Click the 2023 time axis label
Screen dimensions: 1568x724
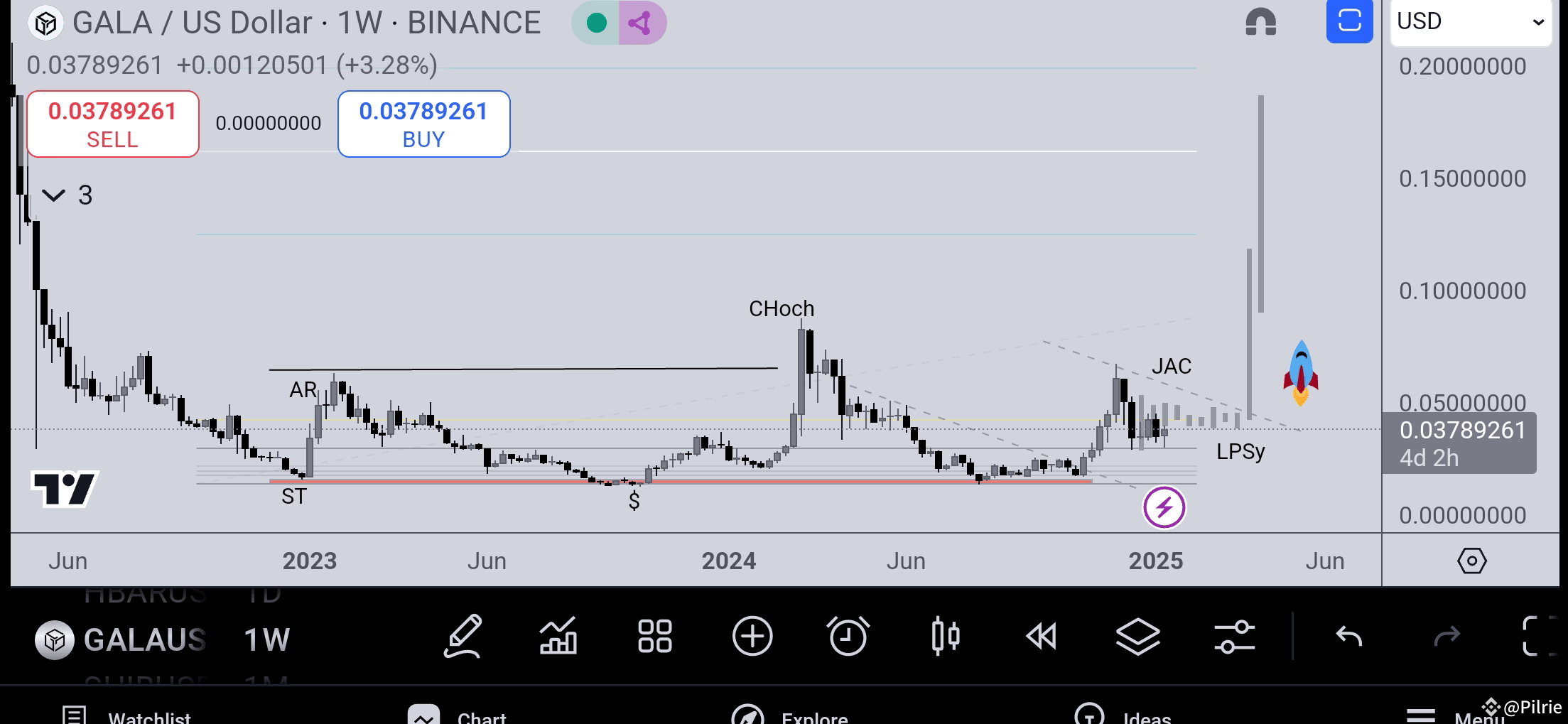pyautogui.click(x=310, y=561)
